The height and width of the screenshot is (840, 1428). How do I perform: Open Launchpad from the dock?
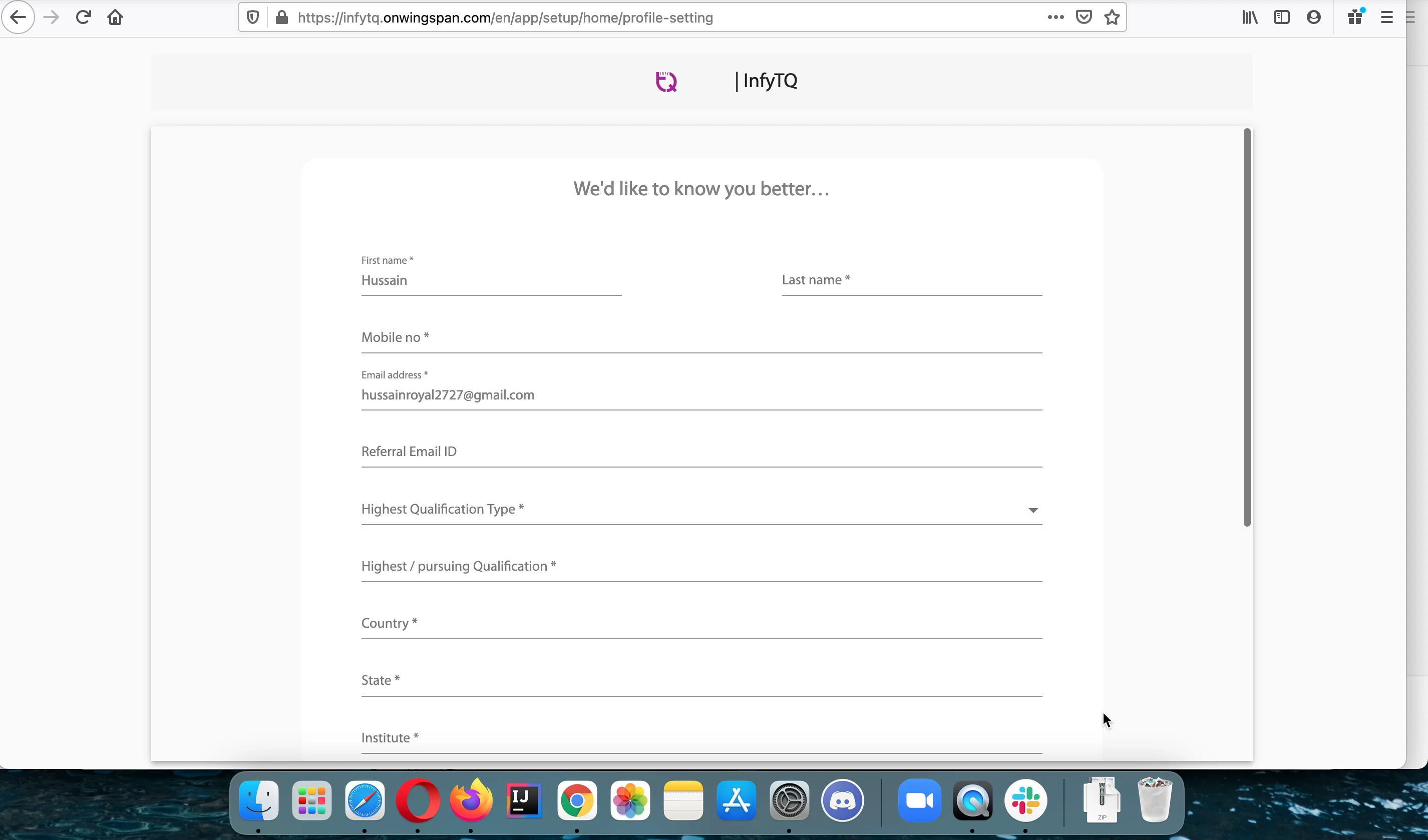(x=311, y=800)
